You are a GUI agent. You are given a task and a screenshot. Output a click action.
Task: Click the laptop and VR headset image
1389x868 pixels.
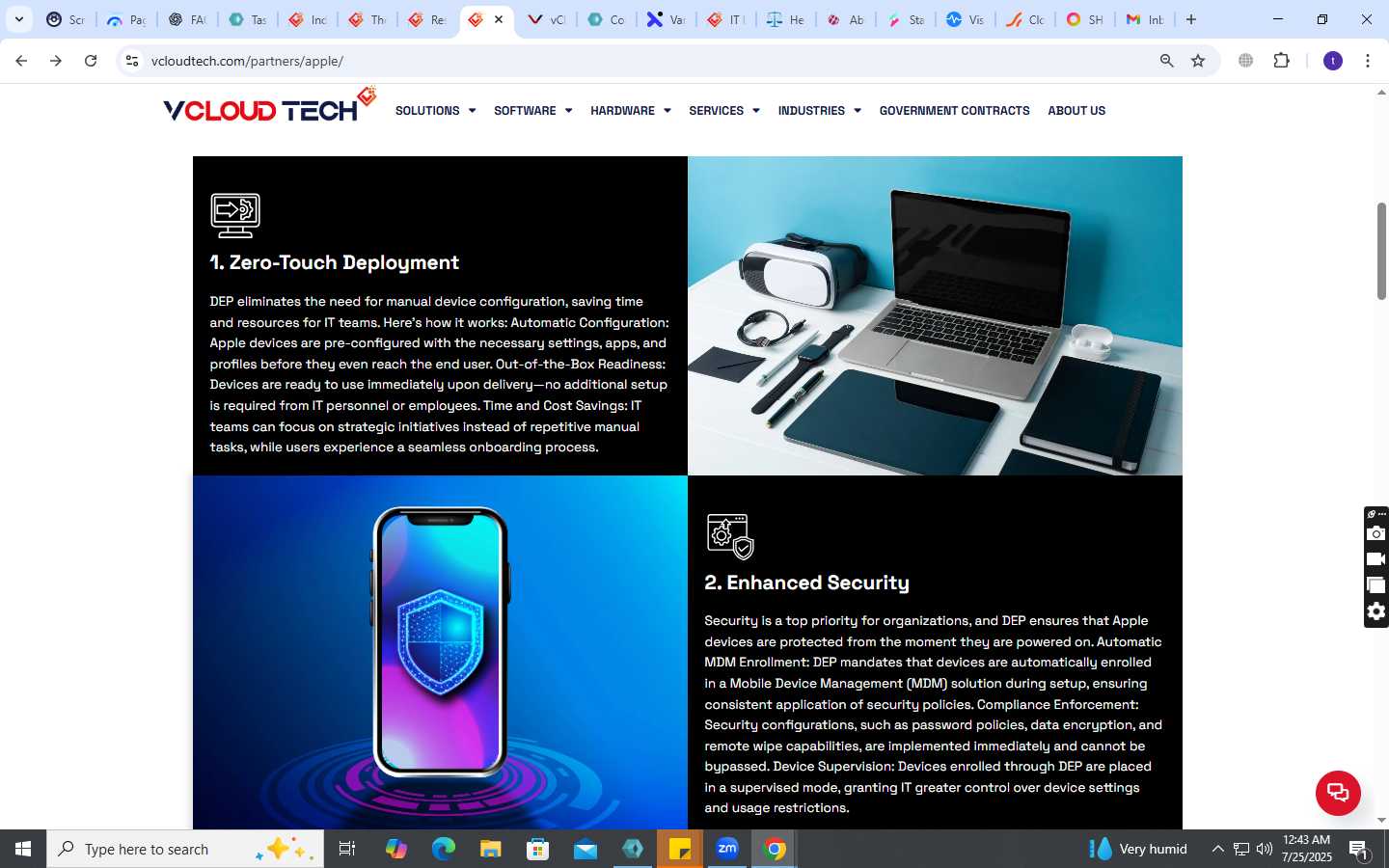[x=935, y=315]
